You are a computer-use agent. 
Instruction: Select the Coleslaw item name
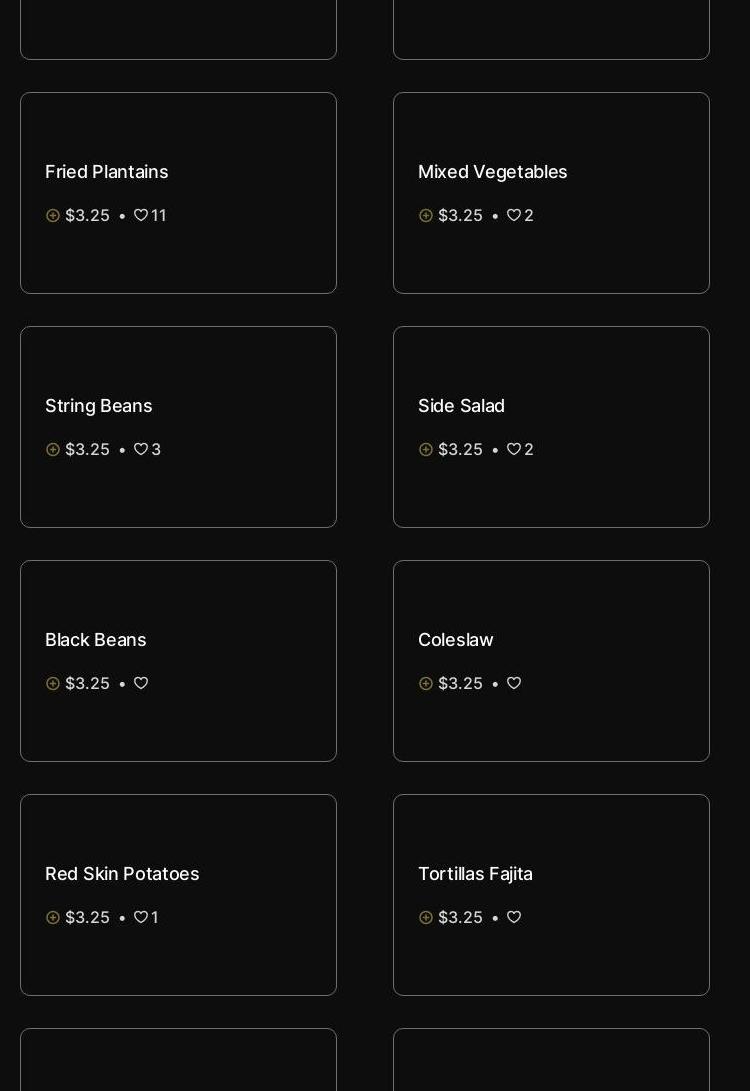pos(456,640)
